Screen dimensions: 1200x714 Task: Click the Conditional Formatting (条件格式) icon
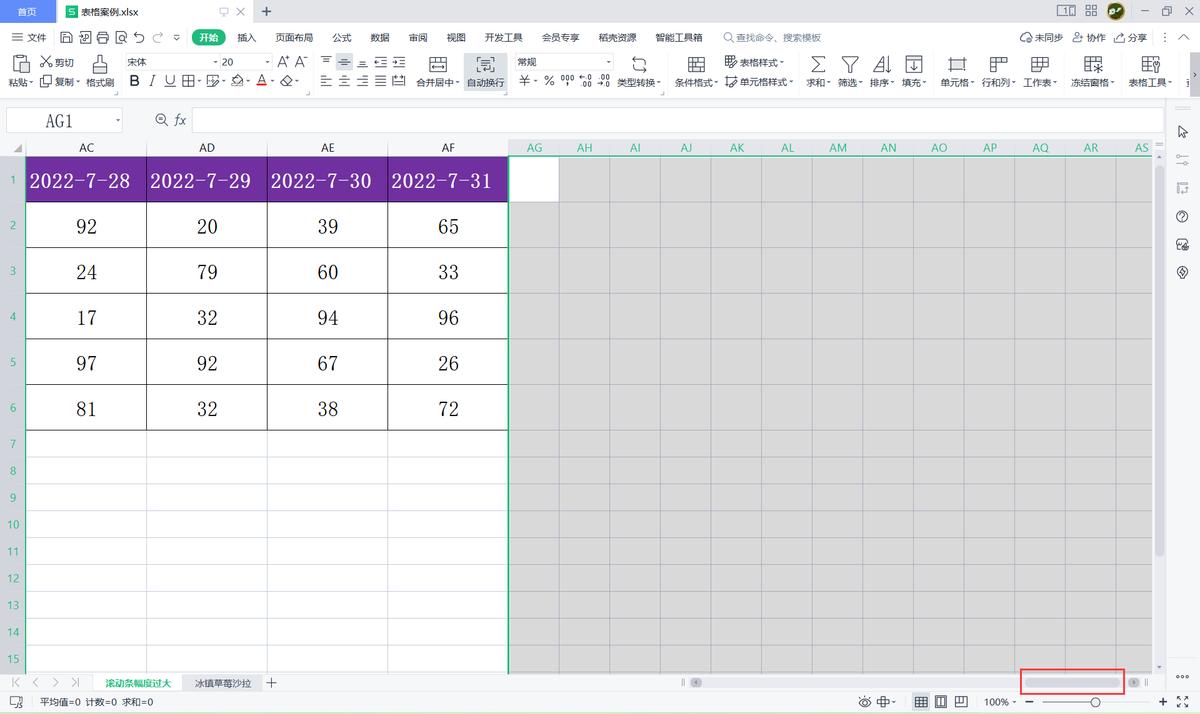[696, 64]
